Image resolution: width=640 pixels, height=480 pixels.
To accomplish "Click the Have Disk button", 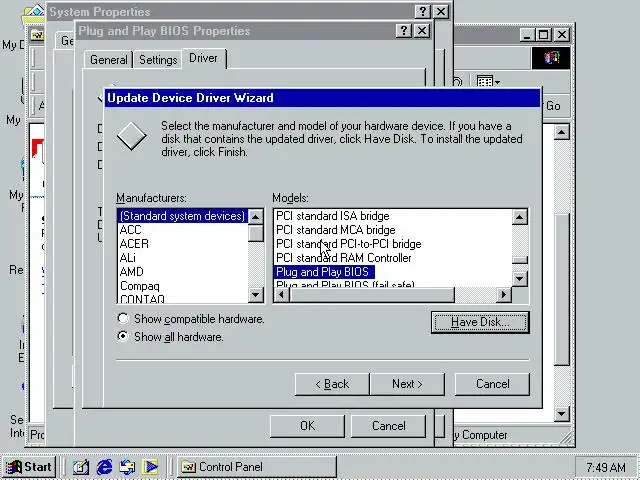I will click(480, 322).
